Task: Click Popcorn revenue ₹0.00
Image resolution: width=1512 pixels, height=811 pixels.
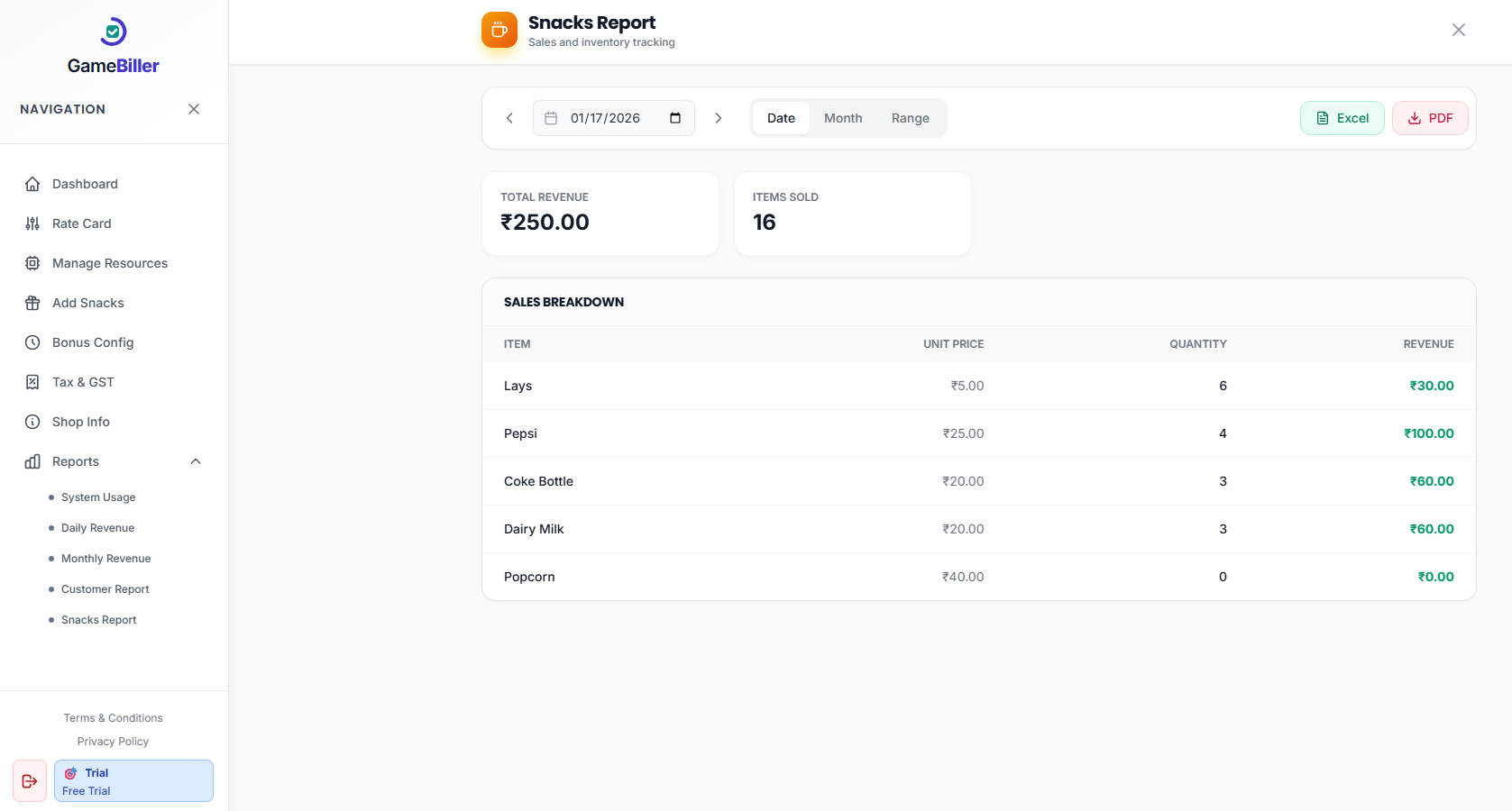Action: pyautogui.click(x=1436, y=577)
